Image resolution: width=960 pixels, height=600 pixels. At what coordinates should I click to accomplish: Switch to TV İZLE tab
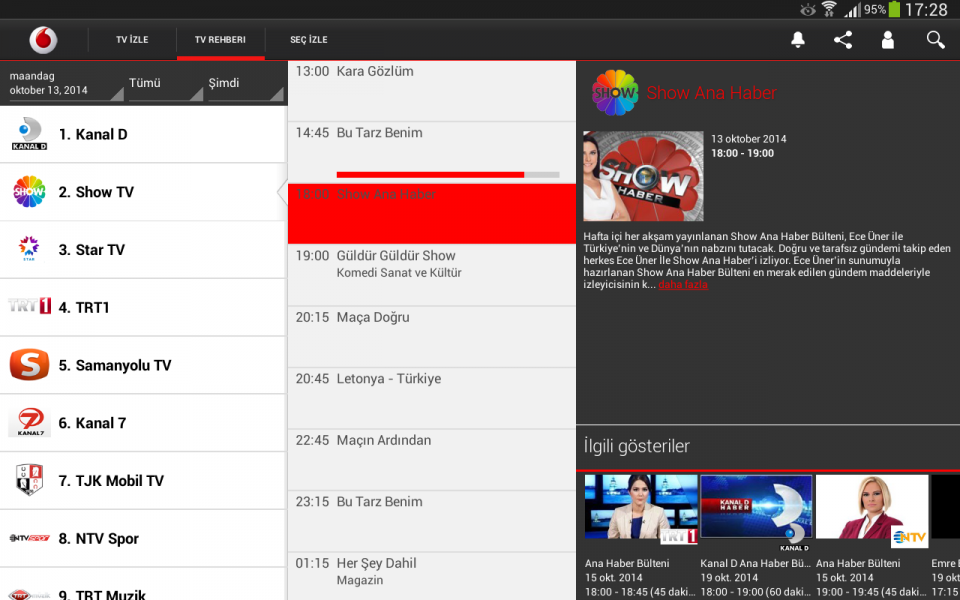pos(132,40)
